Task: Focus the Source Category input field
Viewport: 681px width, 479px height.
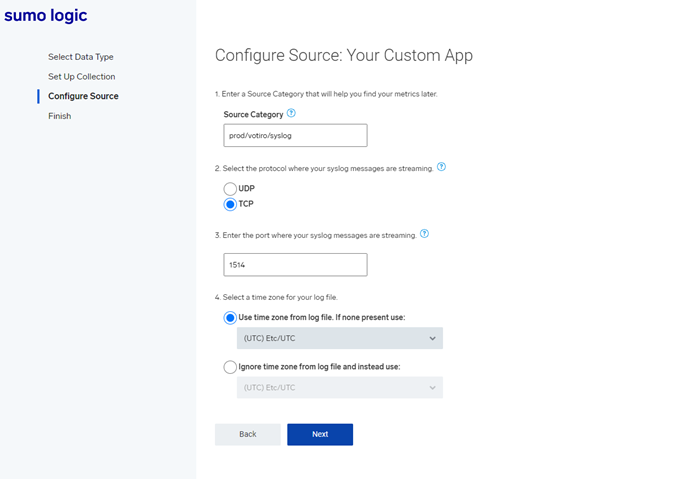Action: pos(295,135)
